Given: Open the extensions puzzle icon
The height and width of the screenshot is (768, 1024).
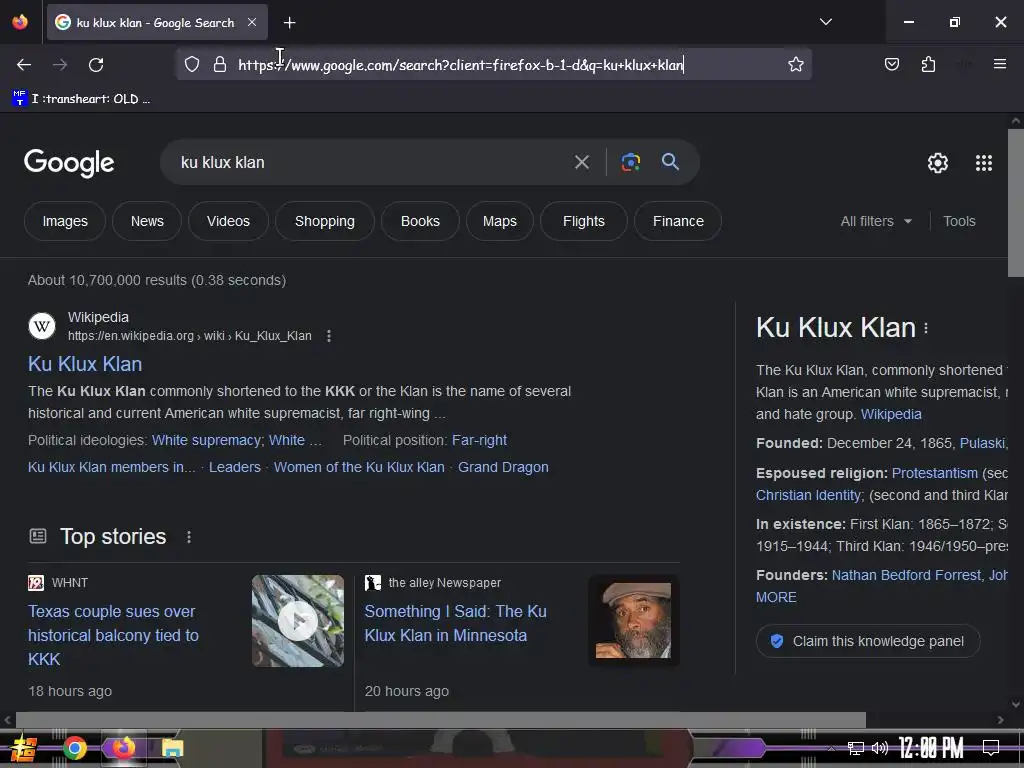Looking at the screenshot, I should [928, 64].
